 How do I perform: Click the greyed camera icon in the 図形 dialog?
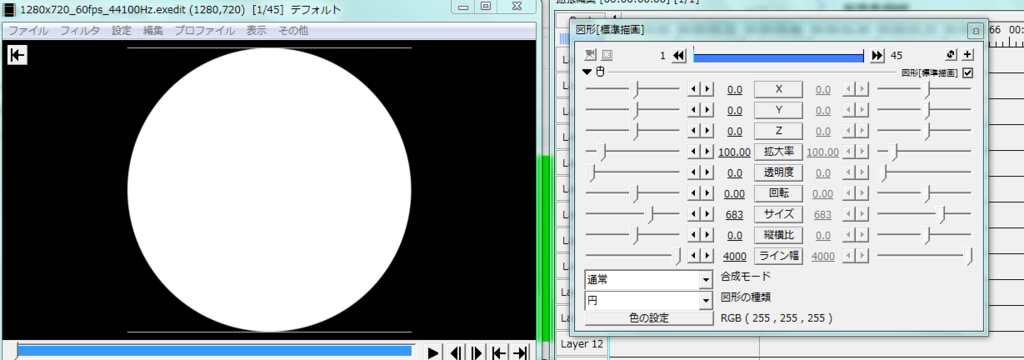pos(590,56)
